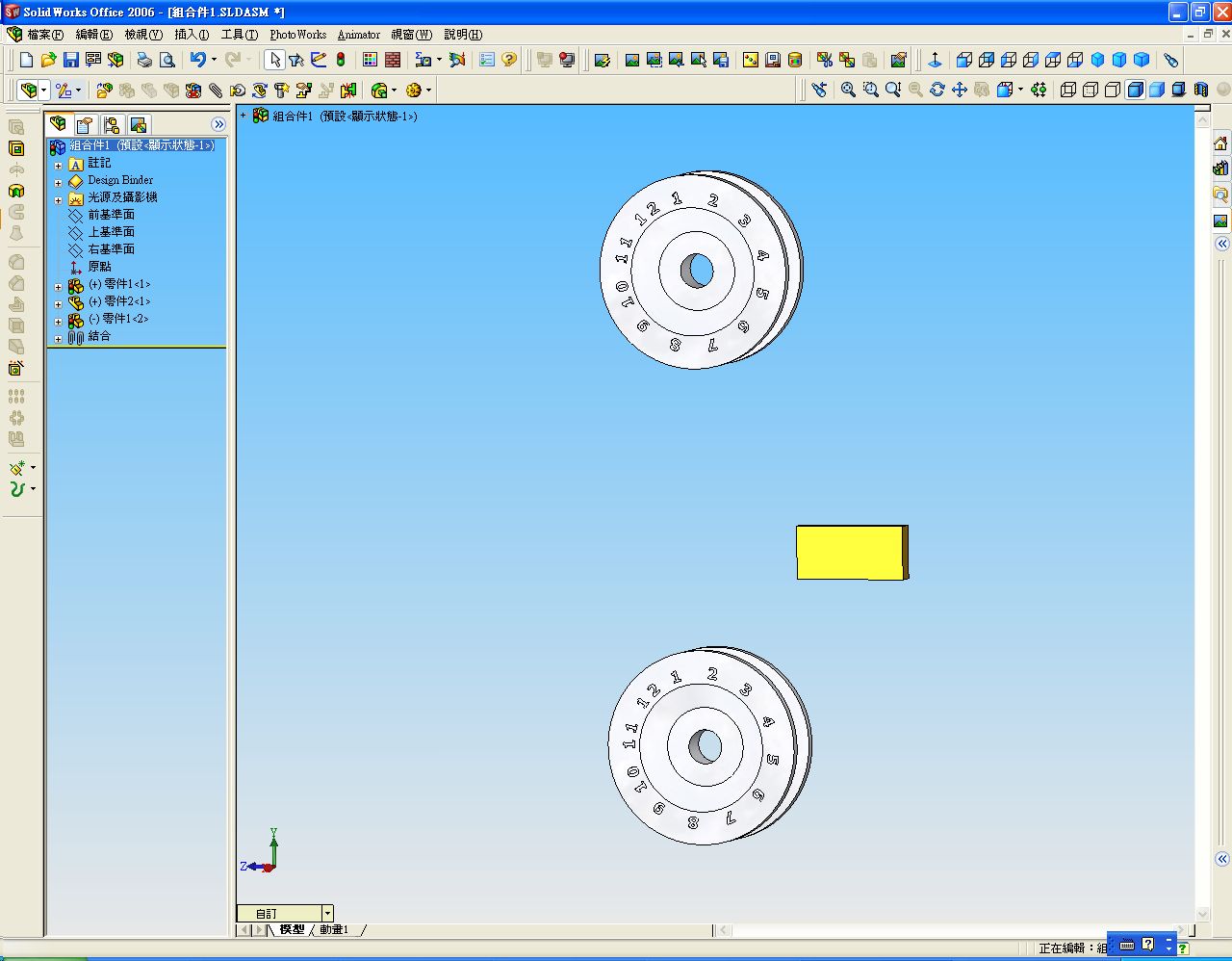Image resolution: width=1232 pixels, height=961 pixels.
Task: Click the Interference Detection icon
Action: [x=348, y=91]
